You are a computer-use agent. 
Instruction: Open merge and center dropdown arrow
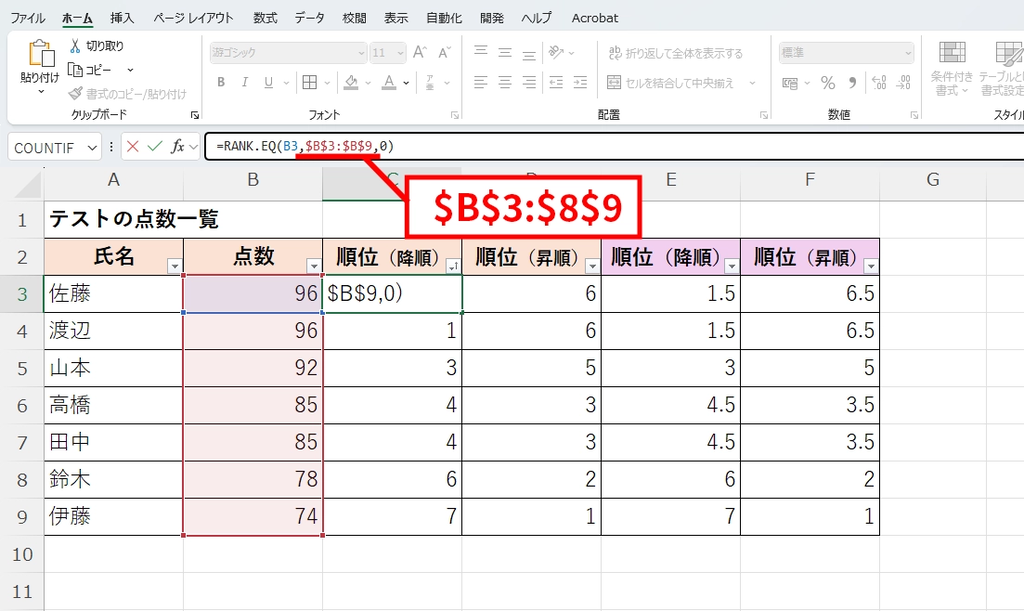[752, 83]
